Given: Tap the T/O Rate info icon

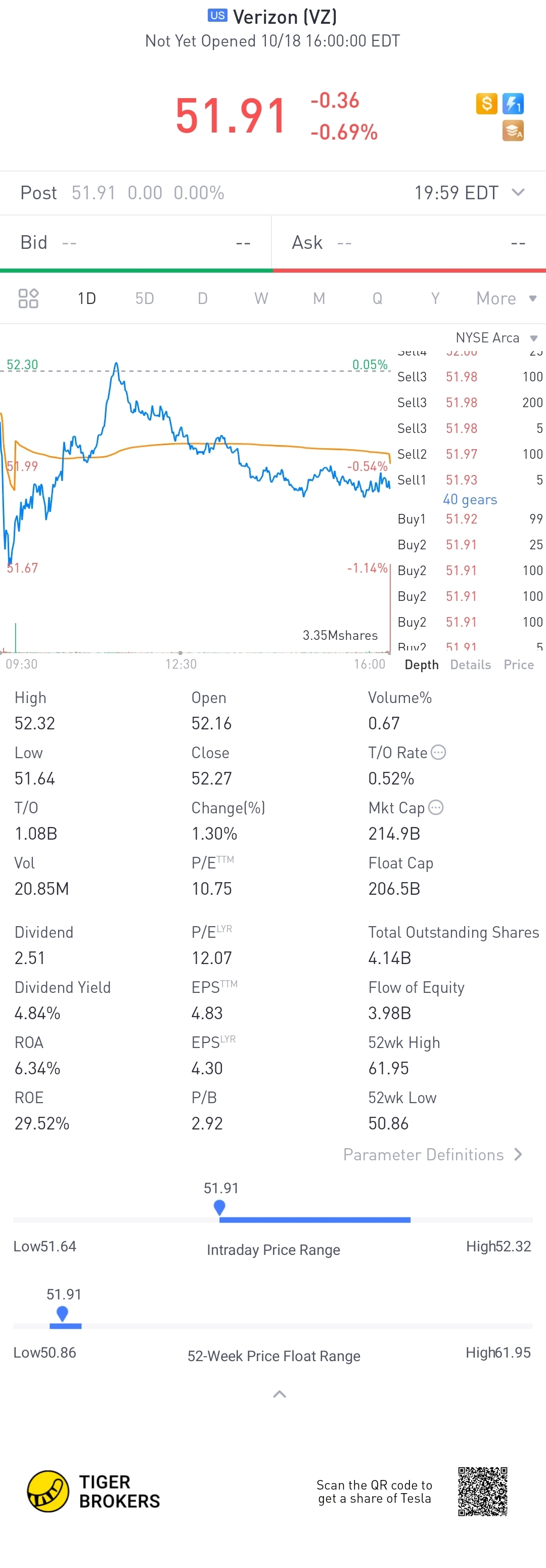Looking at the screenshot, I should pos(438,752).
